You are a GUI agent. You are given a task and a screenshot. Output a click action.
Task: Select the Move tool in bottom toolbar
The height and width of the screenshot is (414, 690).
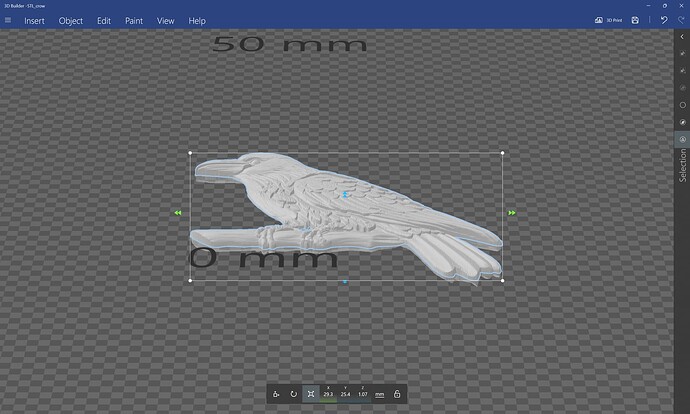(276, 394)
